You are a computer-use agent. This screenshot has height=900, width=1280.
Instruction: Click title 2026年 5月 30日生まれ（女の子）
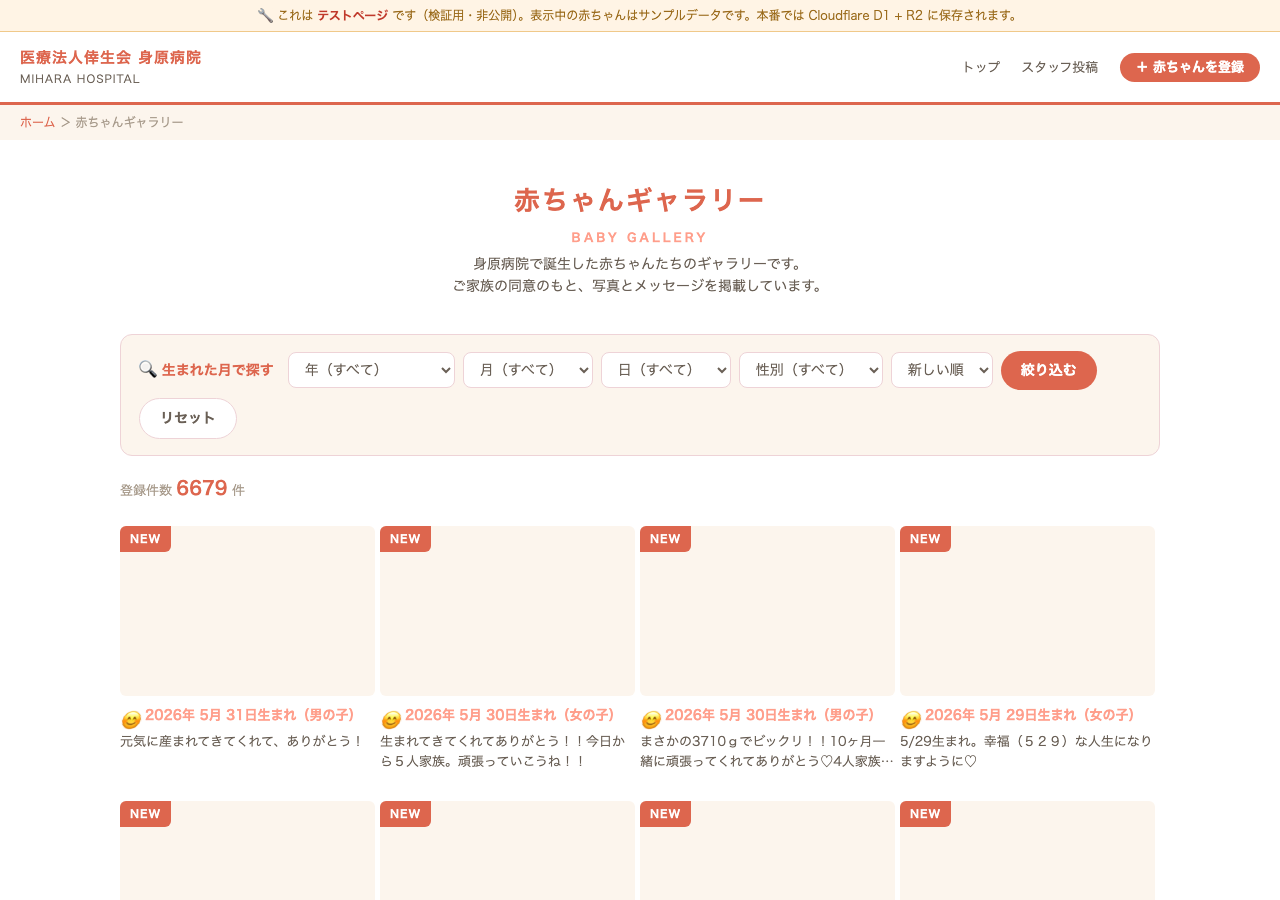click(510, 715)
